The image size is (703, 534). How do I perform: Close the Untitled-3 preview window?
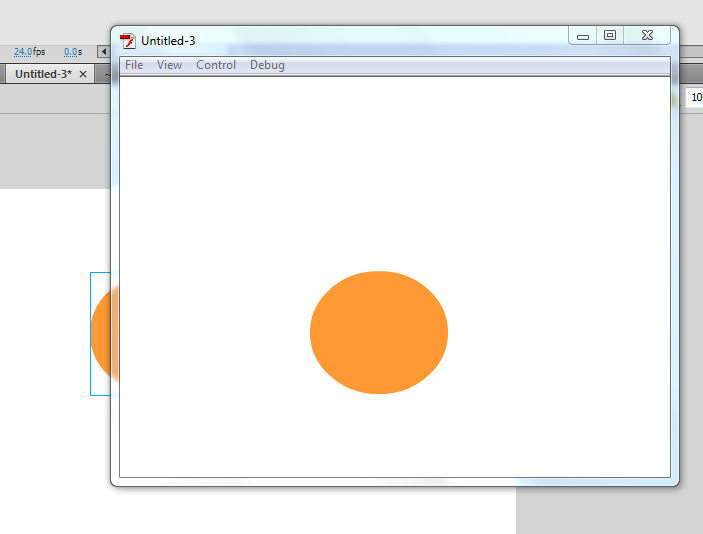[647, 35]
